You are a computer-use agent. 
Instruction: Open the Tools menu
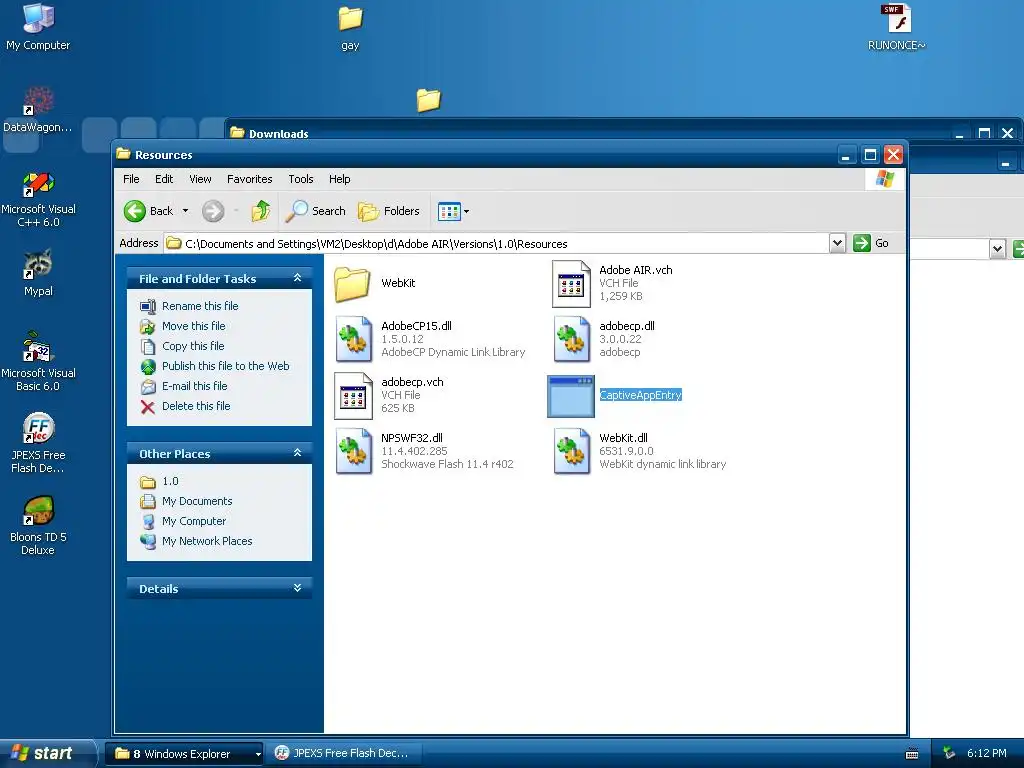point(300,179)
